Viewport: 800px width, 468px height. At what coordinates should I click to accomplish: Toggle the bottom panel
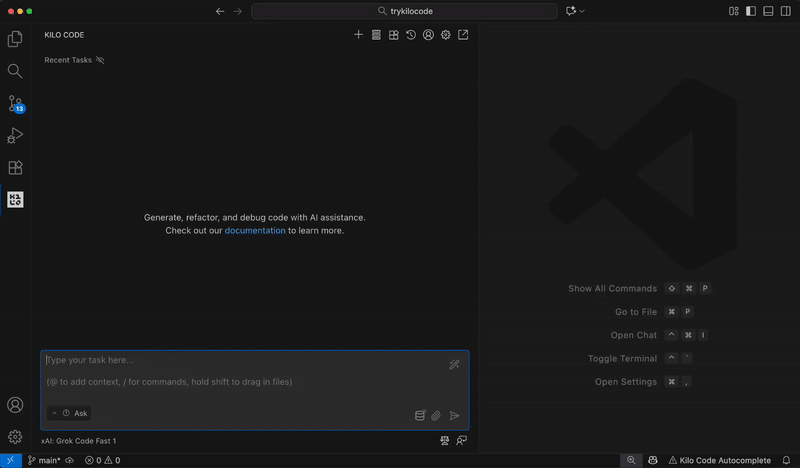coord(768,11)
